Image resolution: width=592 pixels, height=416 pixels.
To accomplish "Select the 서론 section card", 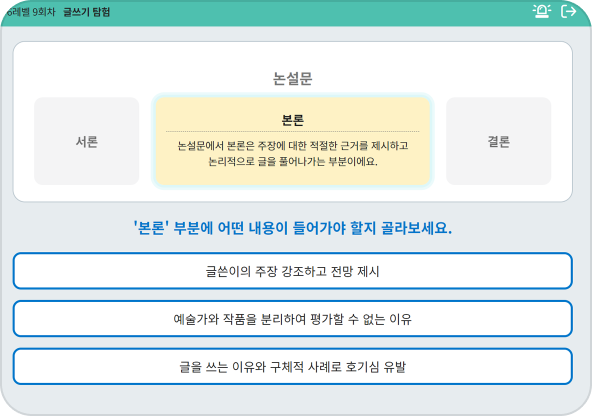I will (x=86, y=141).
